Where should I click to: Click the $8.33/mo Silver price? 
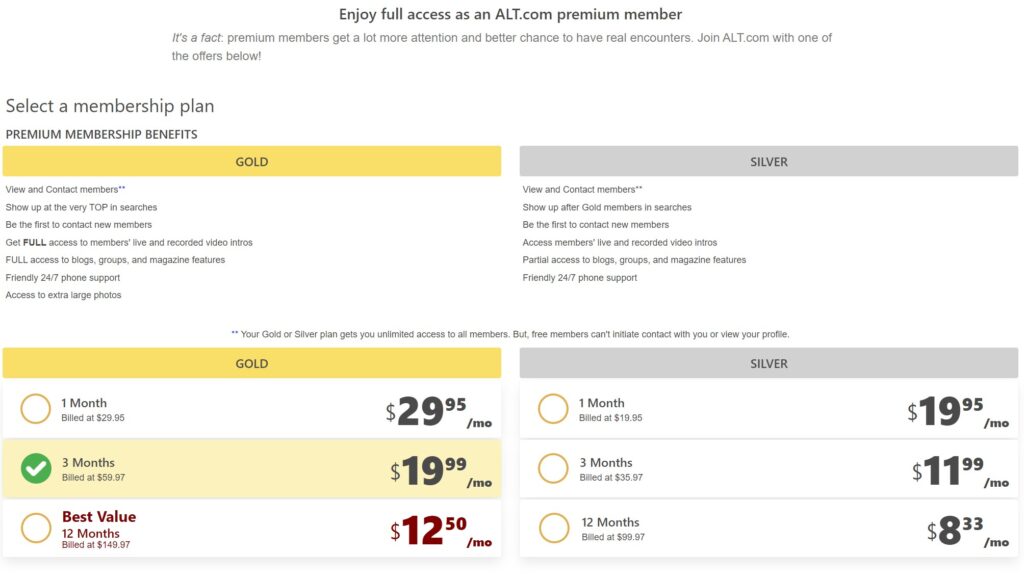coord(958,525)
